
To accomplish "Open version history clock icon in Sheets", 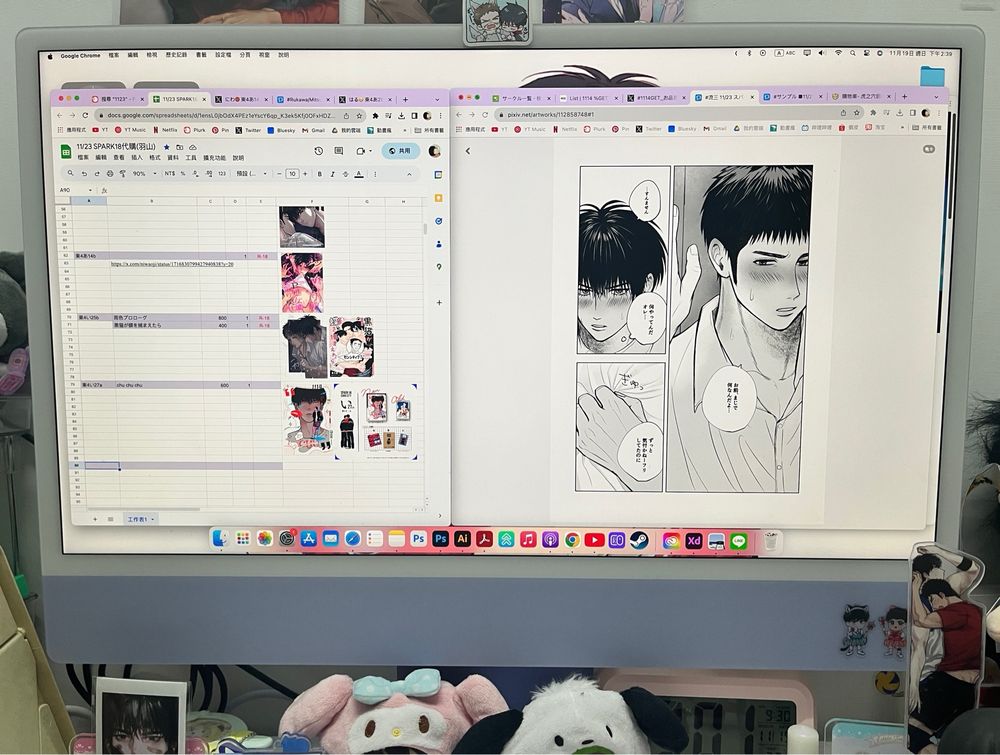I will (318, 151).
